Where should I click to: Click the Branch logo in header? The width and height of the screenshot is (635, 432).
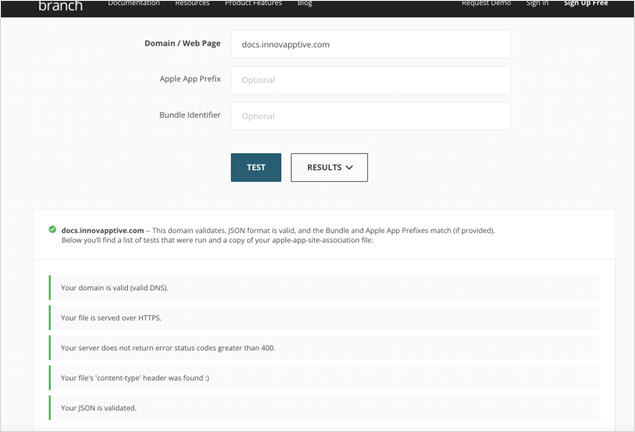click(x=60, y=6)
